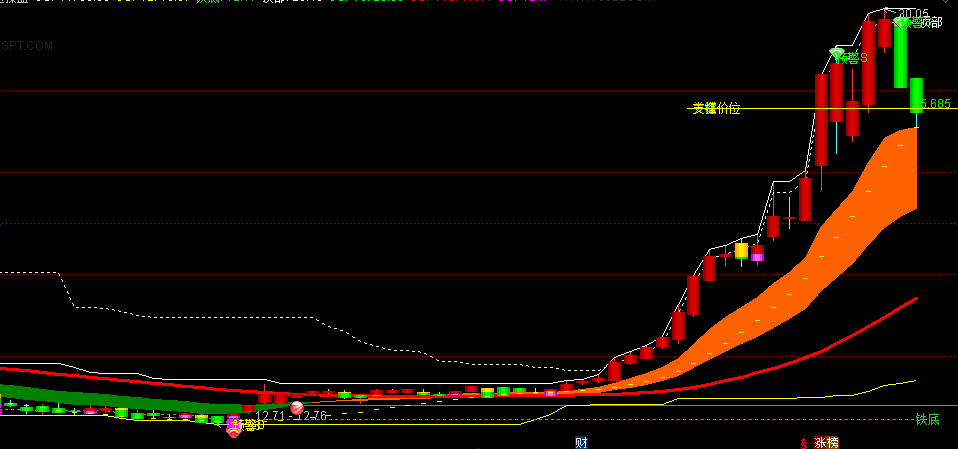
Task: Click the red ball marker near 12.71
Action: click(x=297, y=407)
